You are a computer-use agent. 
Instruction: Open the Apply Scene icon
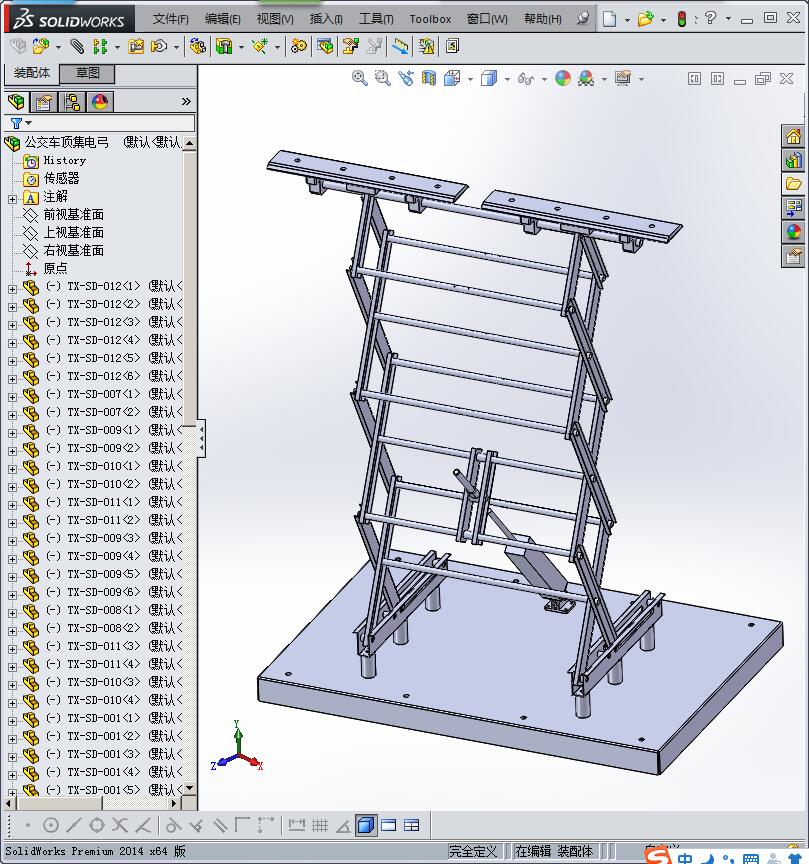(x=586, y=78)
